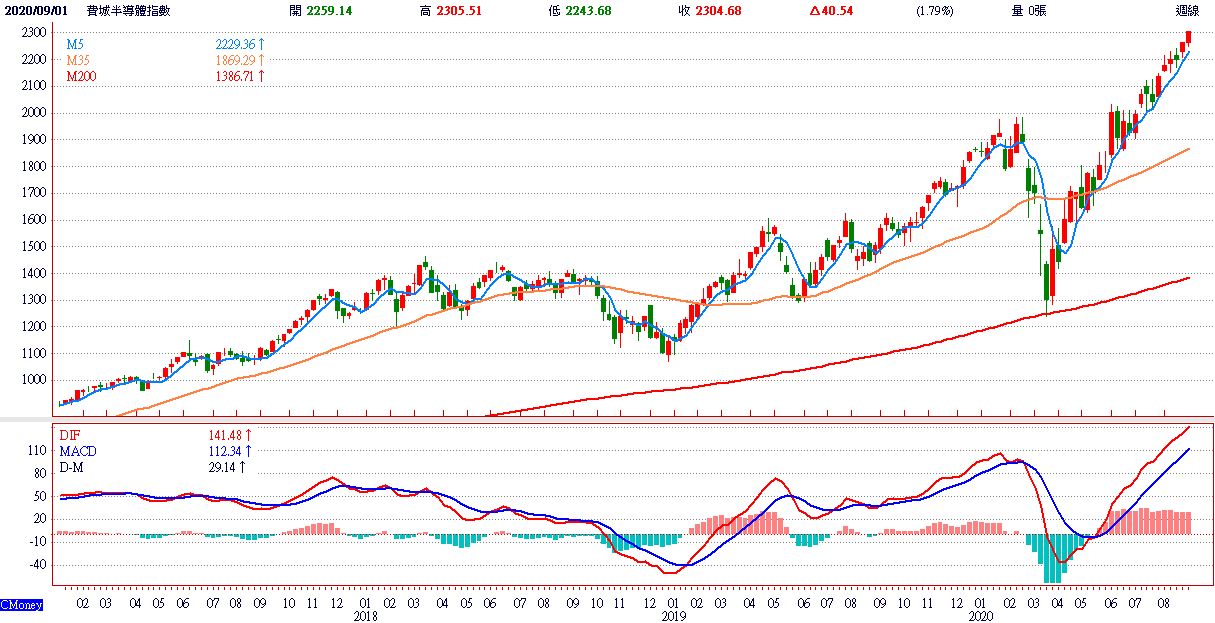Select the 週線 weekly period label
Viewport: 1215px width, 623px height.
(1188, 11)
